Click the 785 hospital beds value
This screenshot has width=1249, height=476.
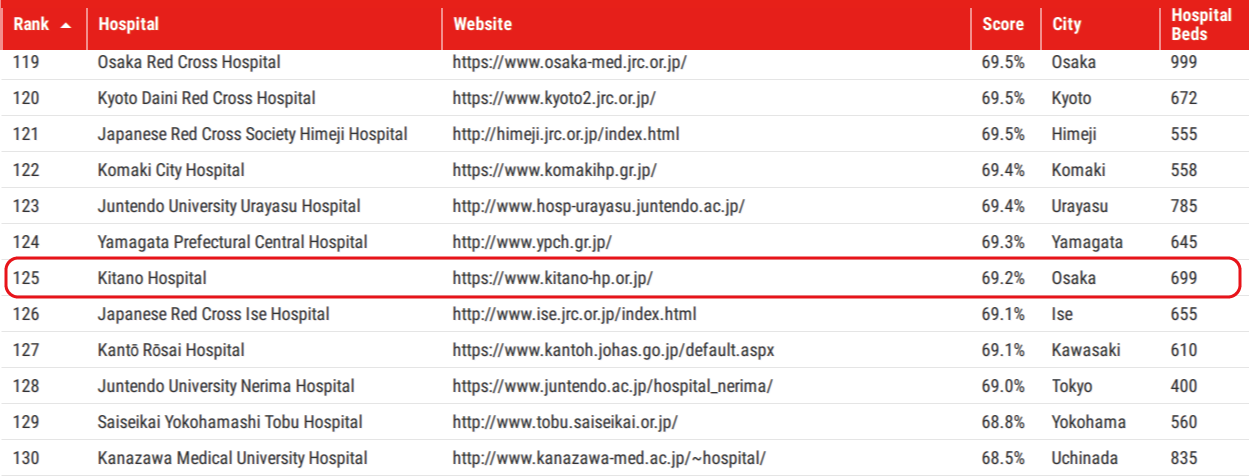tap(1183, 206)
